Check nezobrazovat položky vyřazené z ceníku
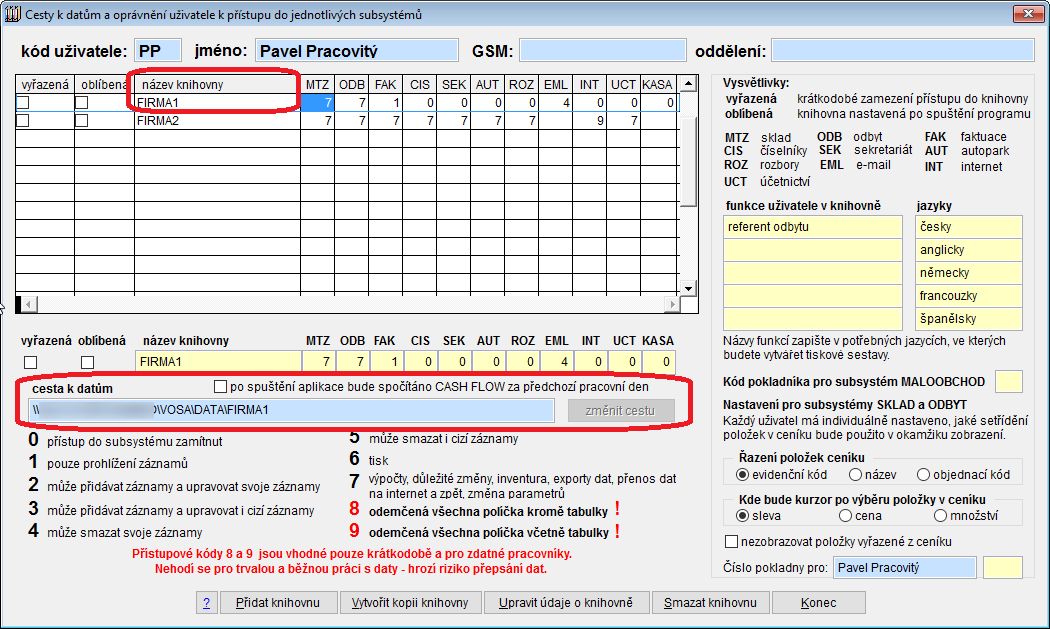 pos(731,542)
